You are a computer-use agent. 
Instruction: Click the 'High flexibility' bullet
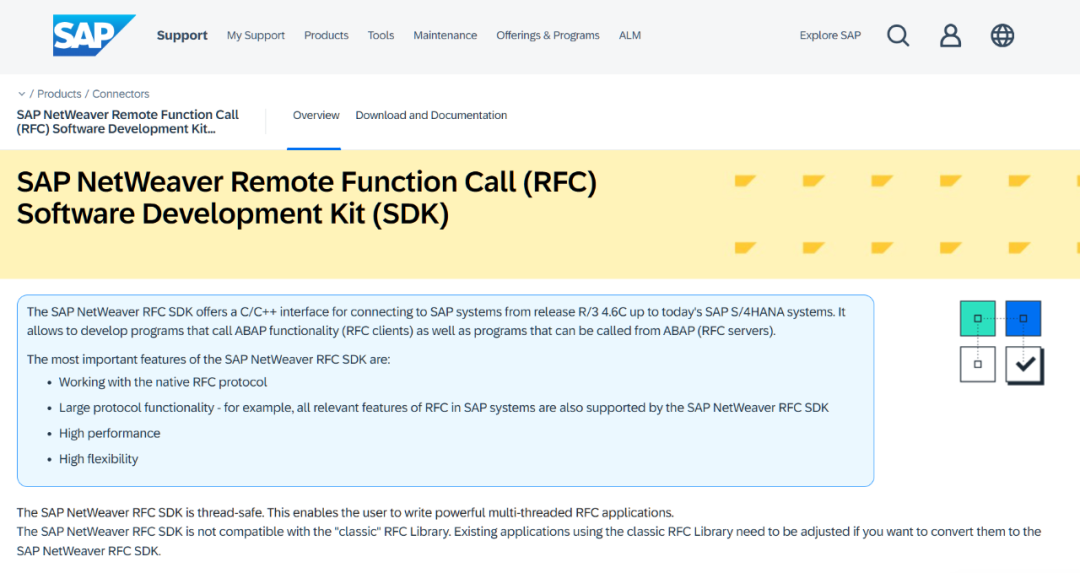coord(98,459)
